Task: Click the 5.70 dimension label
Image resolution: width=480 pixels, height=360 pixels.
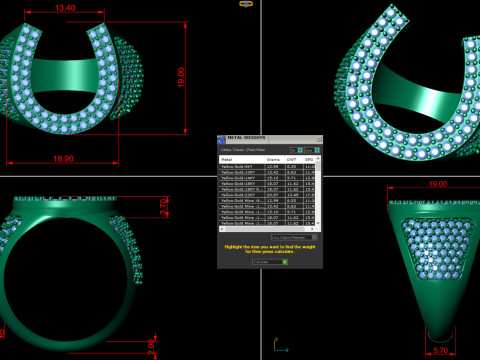Action: [440, 350]
